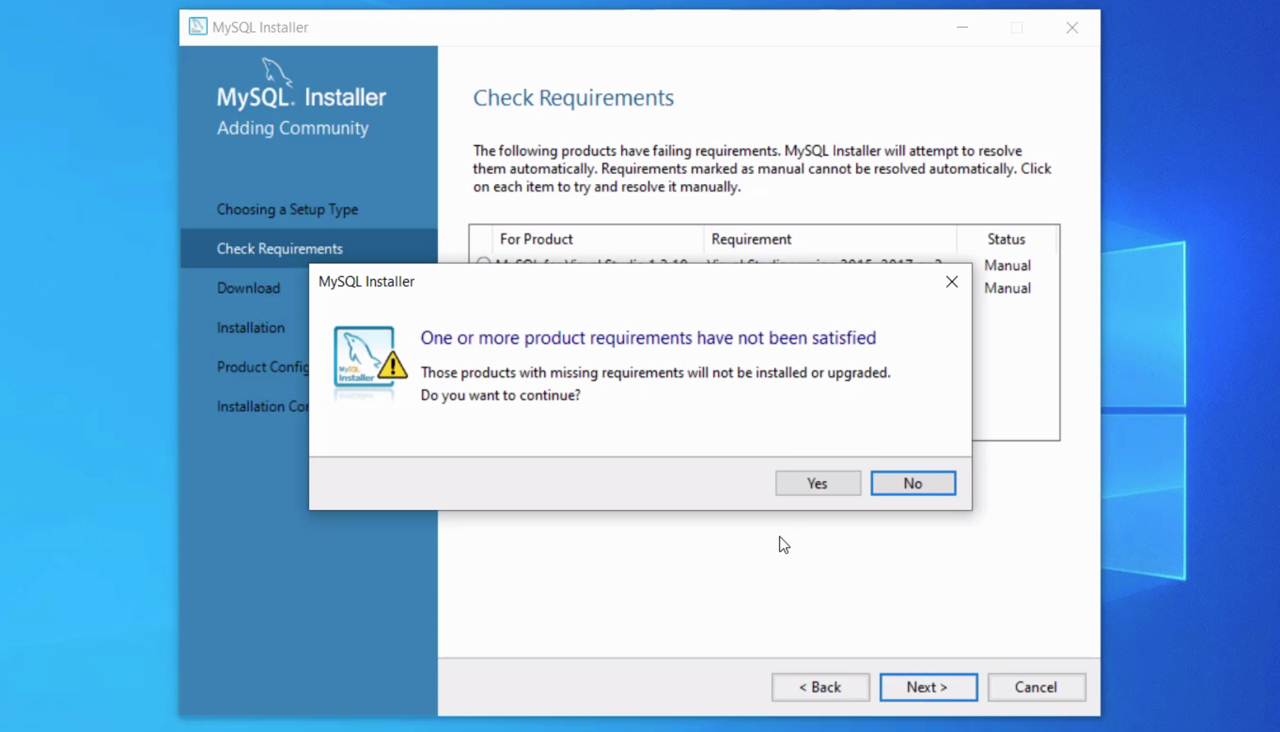Go back with the Back button
The height and width of the screenshot is (732, 1280).
tap(820, 687)
